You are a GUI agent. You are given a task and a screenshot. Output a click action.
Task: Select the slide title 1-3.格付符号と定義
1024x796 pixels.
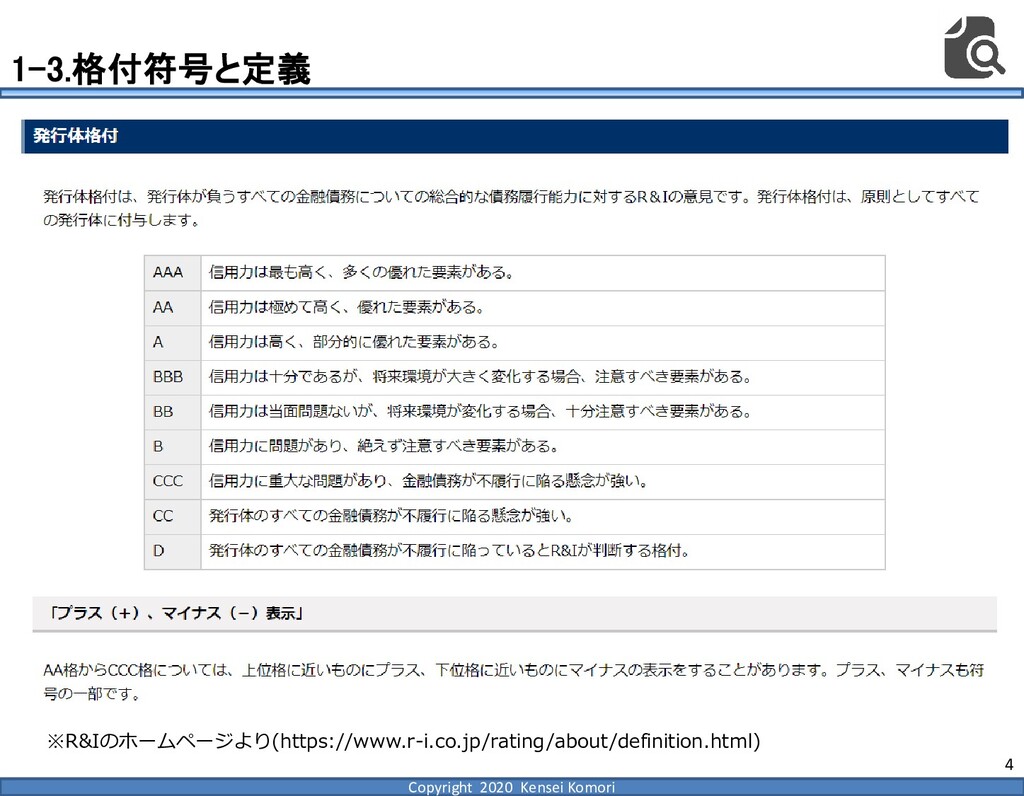[161, 69]
